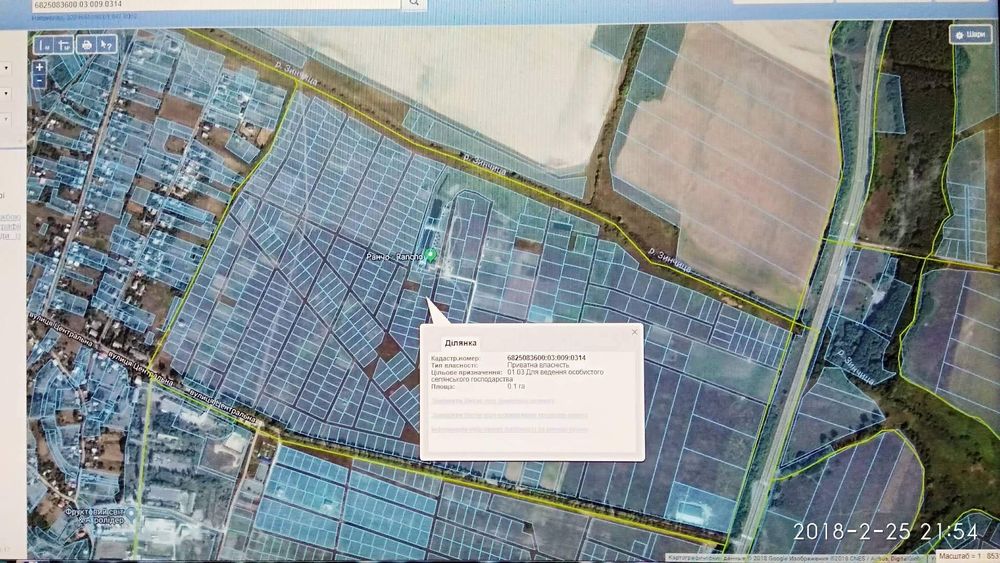Open the first link in parcel popup
This screenshot has height=563, width=1000.
(x=493, y=401)
